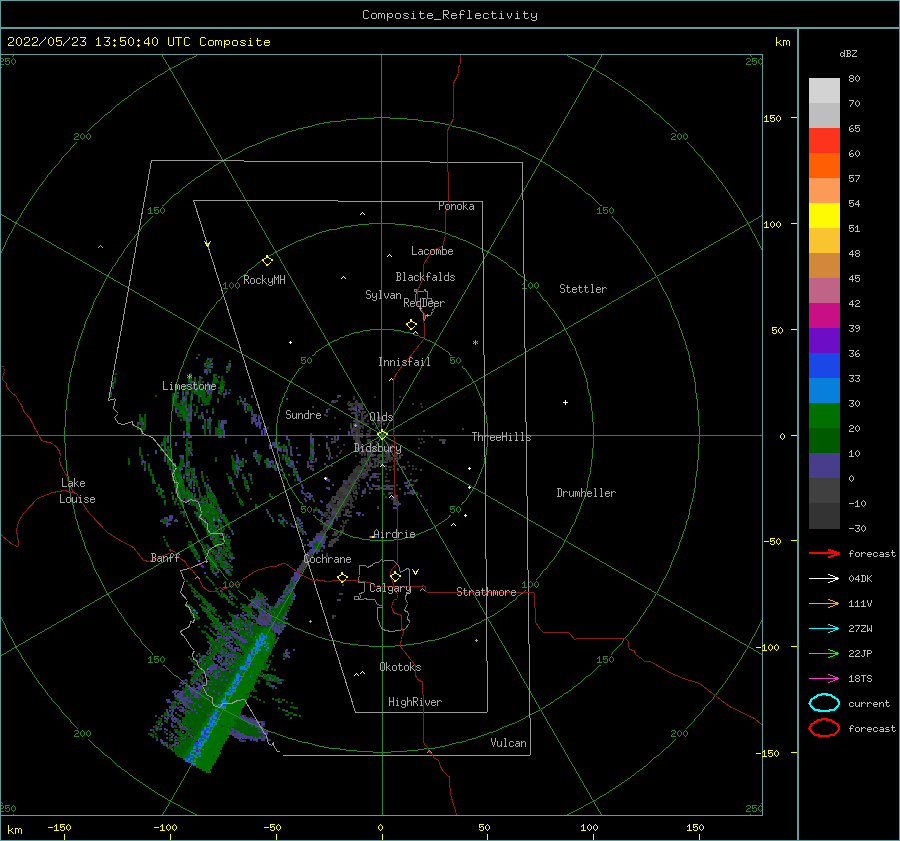Image resolution: width=900 pixels, height=841 pixels.
Task: Click the Drumheller label
Action: [586, 493]
